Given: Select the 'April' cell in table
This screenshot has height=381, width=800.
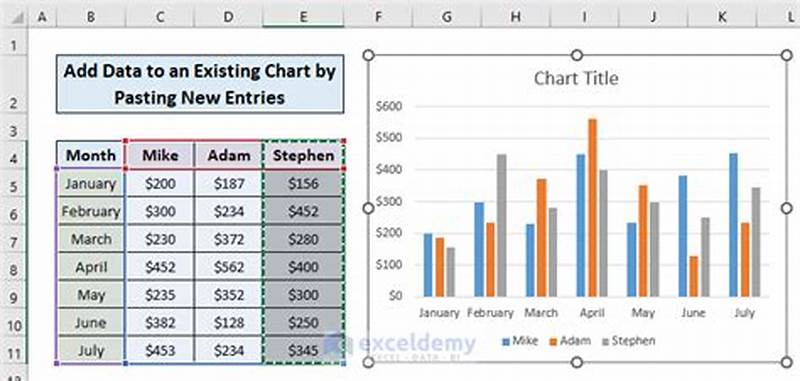Looking at the screenshot, I should pos(91,267).
